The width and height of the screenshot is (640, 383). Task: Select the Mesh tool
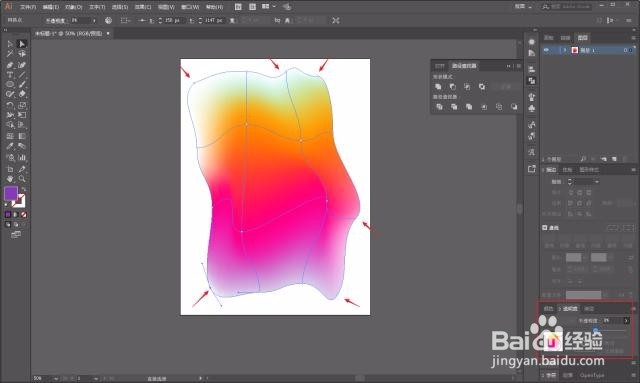click(10, 136)
